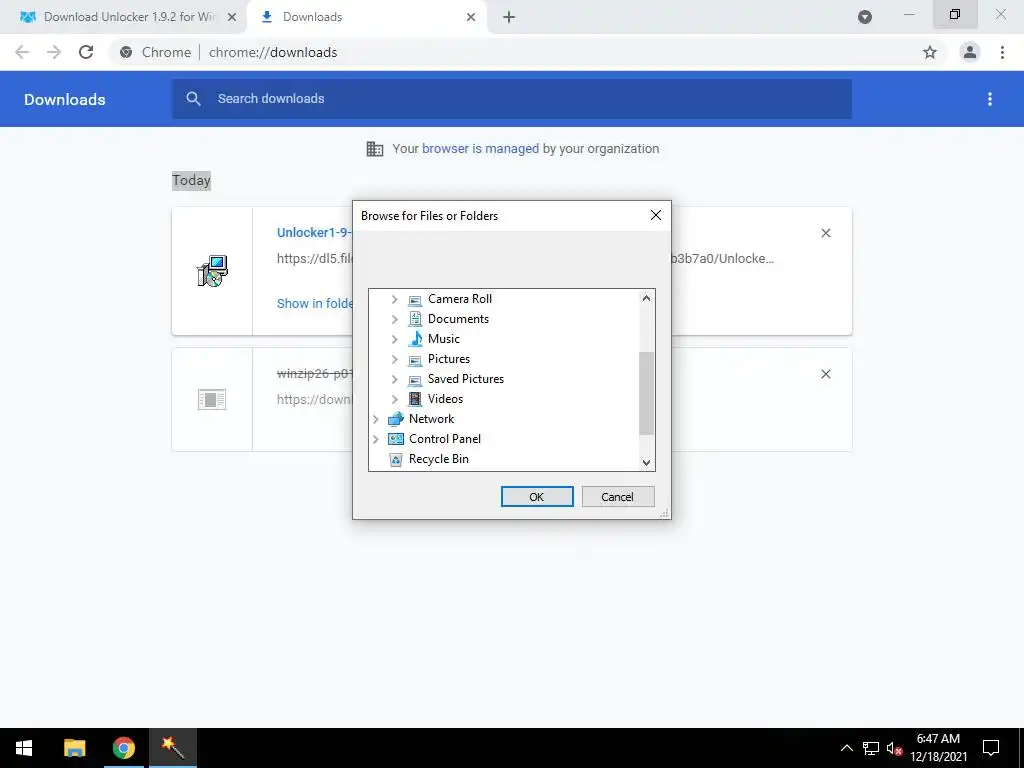The height and width of the screenshot is (768, 1024).
Task: Open the Downloads page more-actions menu
Action: (x=990, y=99)
